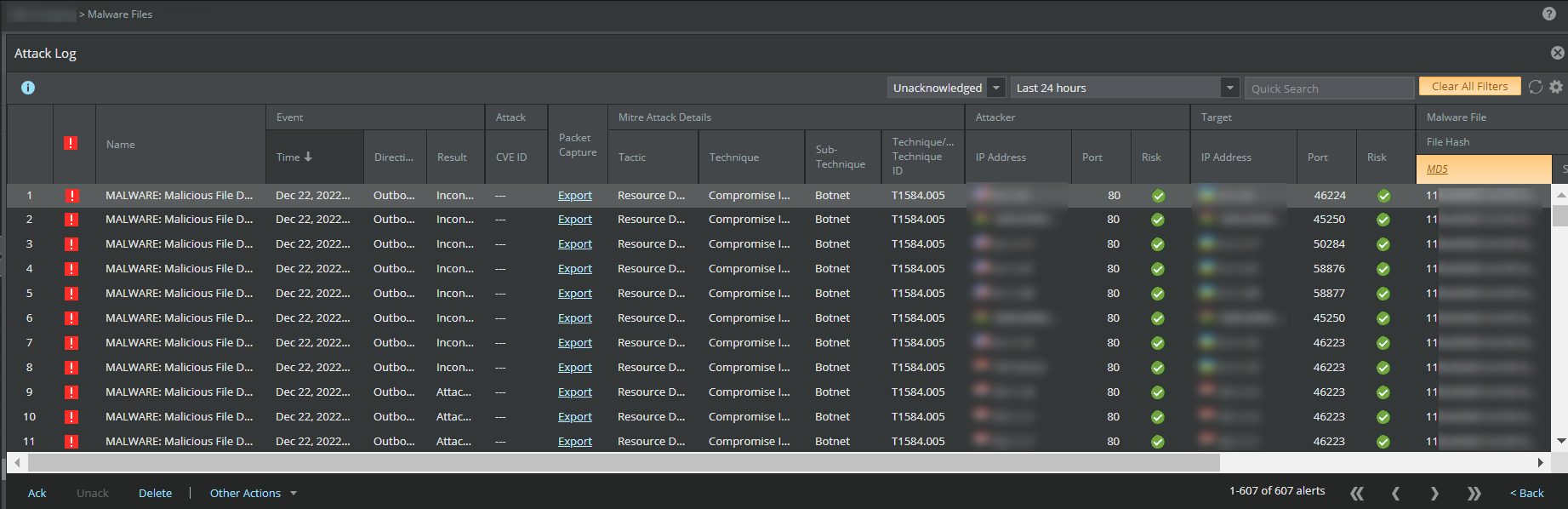Open the help question mark icon
Viewport: 1568px width, 509px height.
click(x=1549, y=14)
